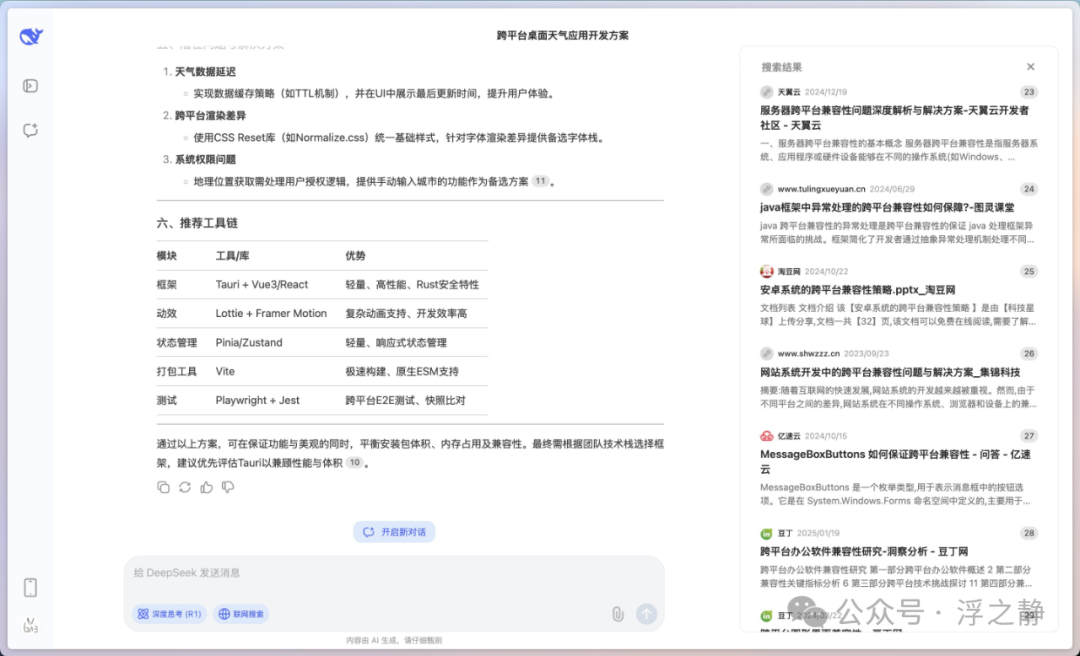
Task: Click the 开启新对话 button
Action: [x=394, y=532]
